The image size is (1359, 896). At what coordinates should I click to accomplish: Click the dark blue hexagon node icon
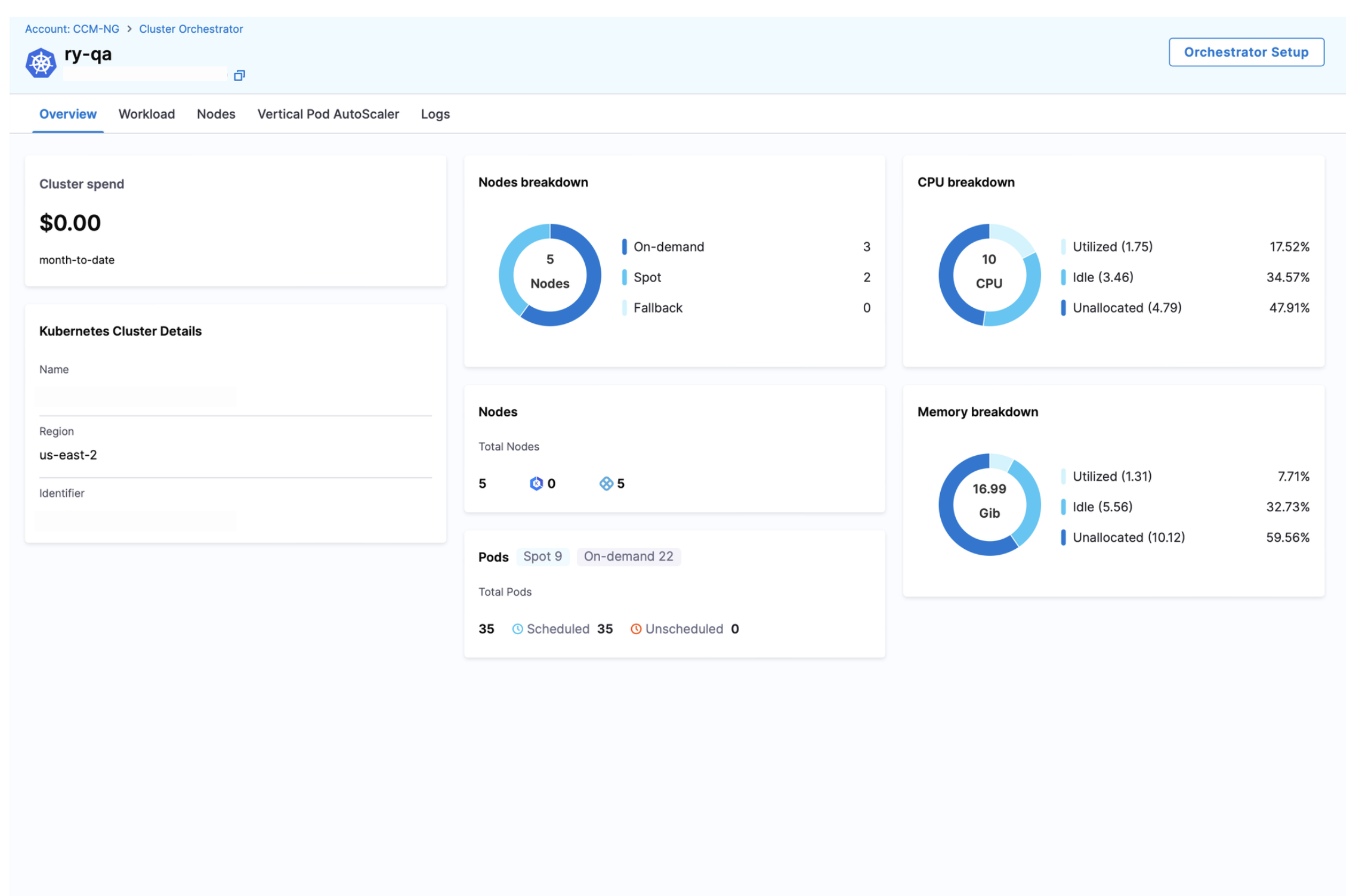[536, 483]
